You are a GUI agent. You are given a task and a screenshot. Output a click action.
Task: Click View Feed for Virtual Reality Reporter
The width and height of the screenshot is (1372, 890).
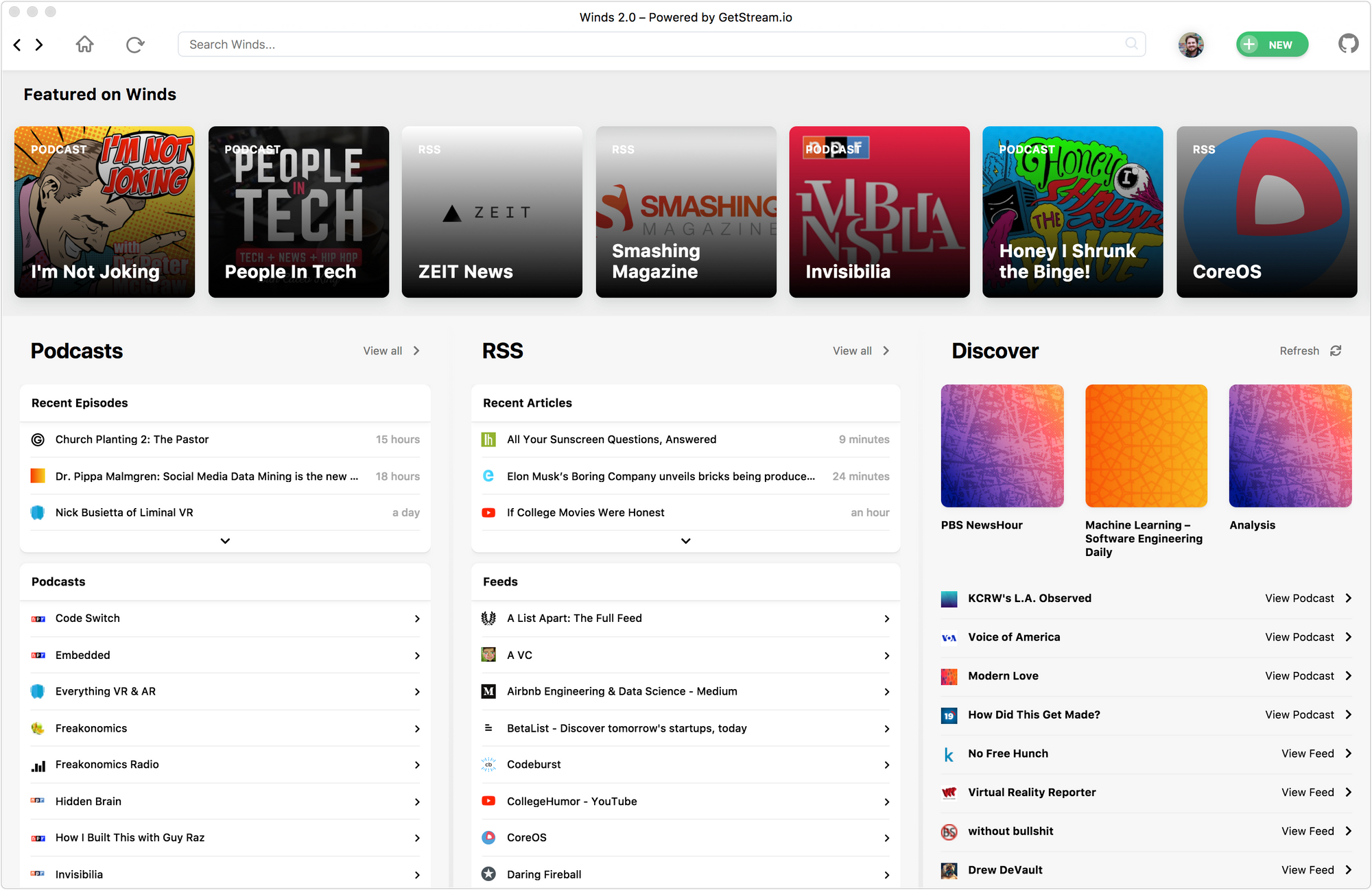click(1307, 792)
